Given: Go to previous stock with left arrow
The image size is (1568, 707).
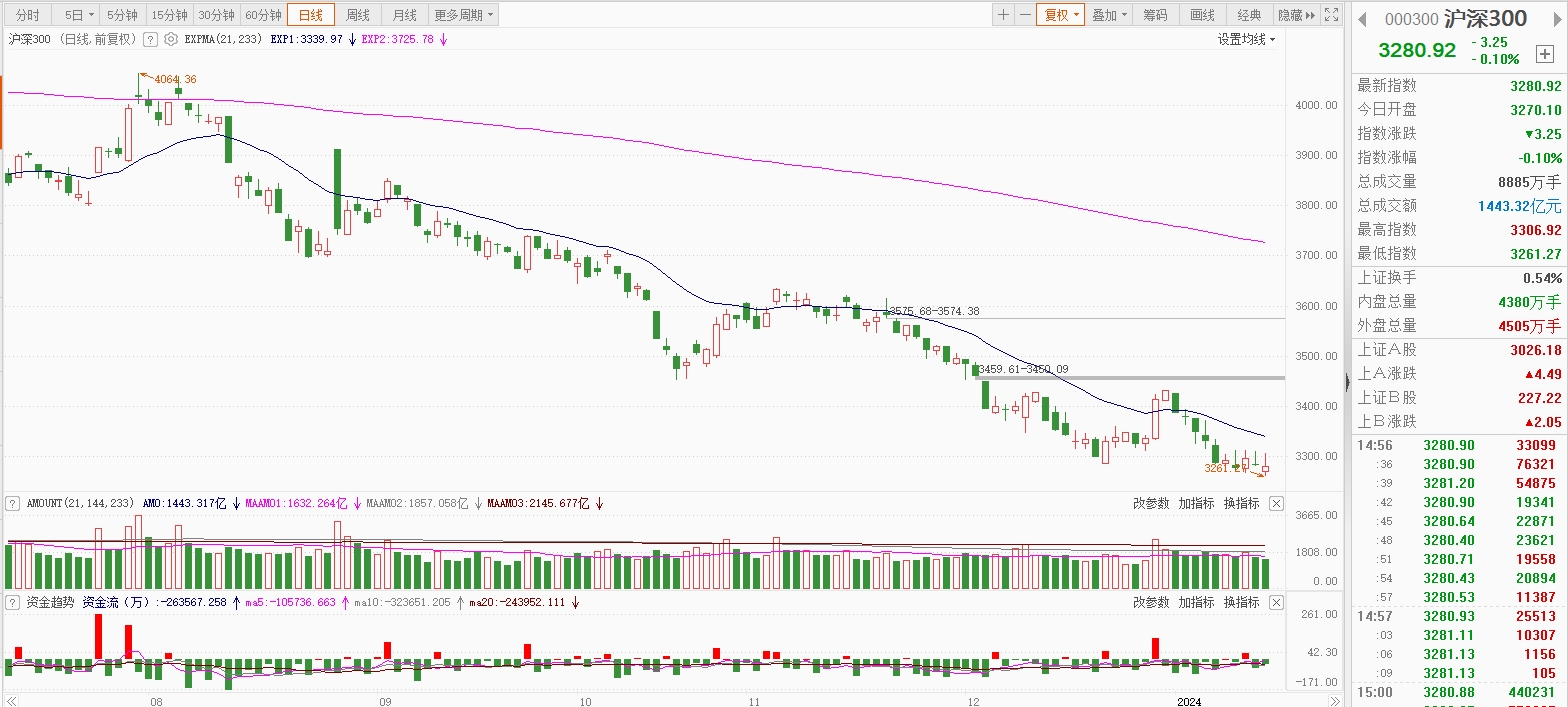Looking at the screenshot, I should click(1363, 19).
